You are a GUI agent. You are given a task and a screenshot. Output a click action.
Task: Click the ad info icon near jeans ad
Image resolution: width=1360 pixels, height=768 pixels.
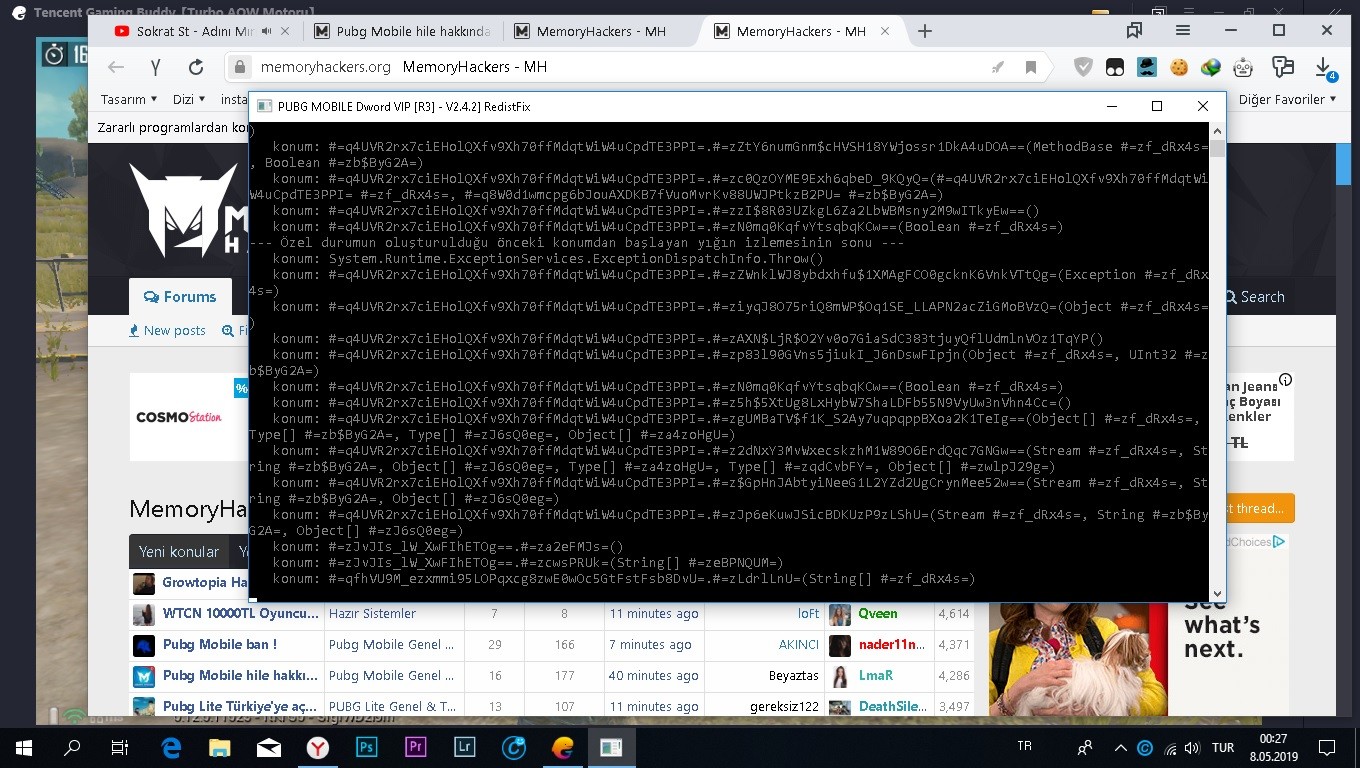pos(1286,380)
